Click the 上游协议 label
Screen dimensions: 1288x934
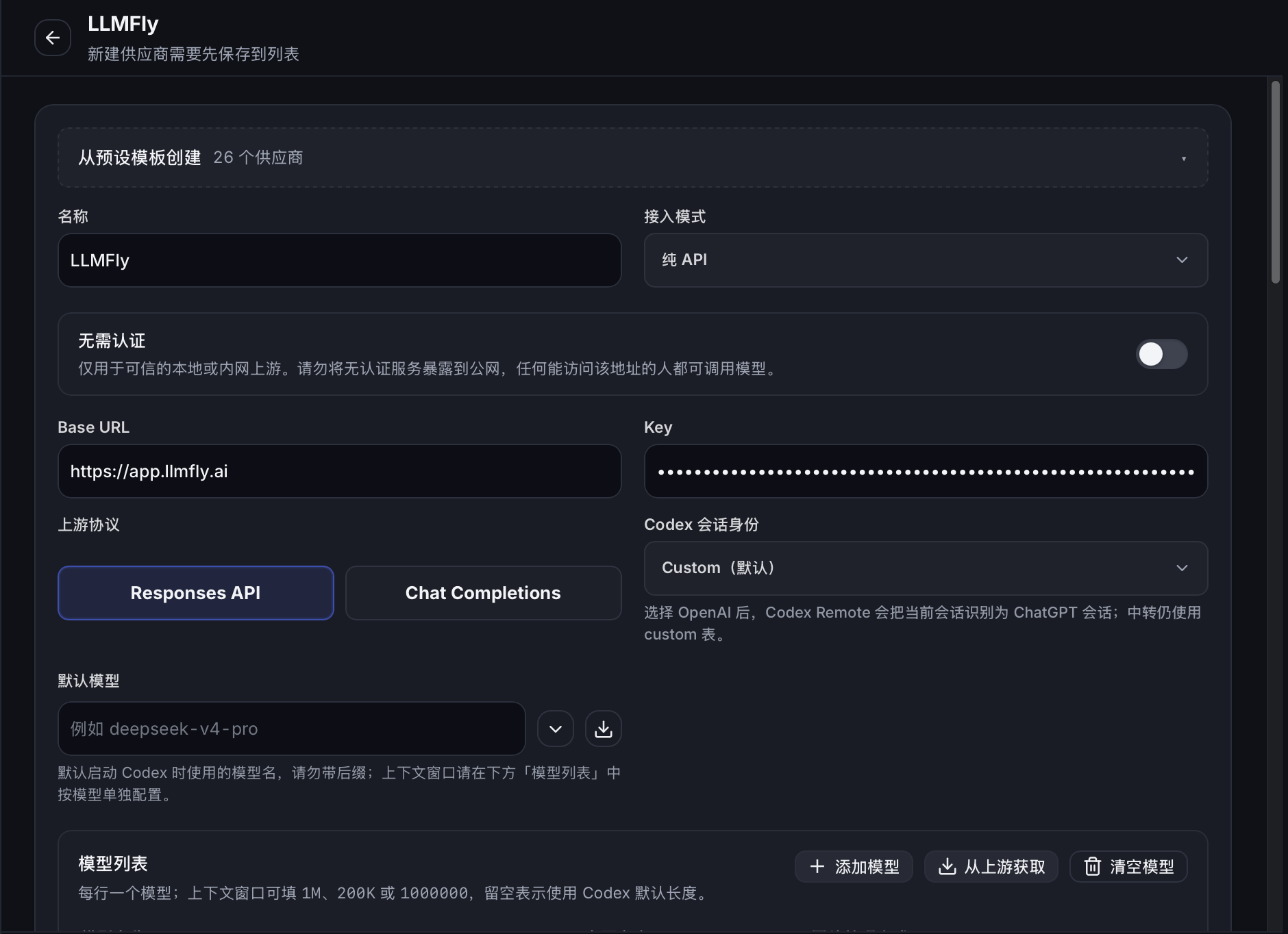point(89,525)
